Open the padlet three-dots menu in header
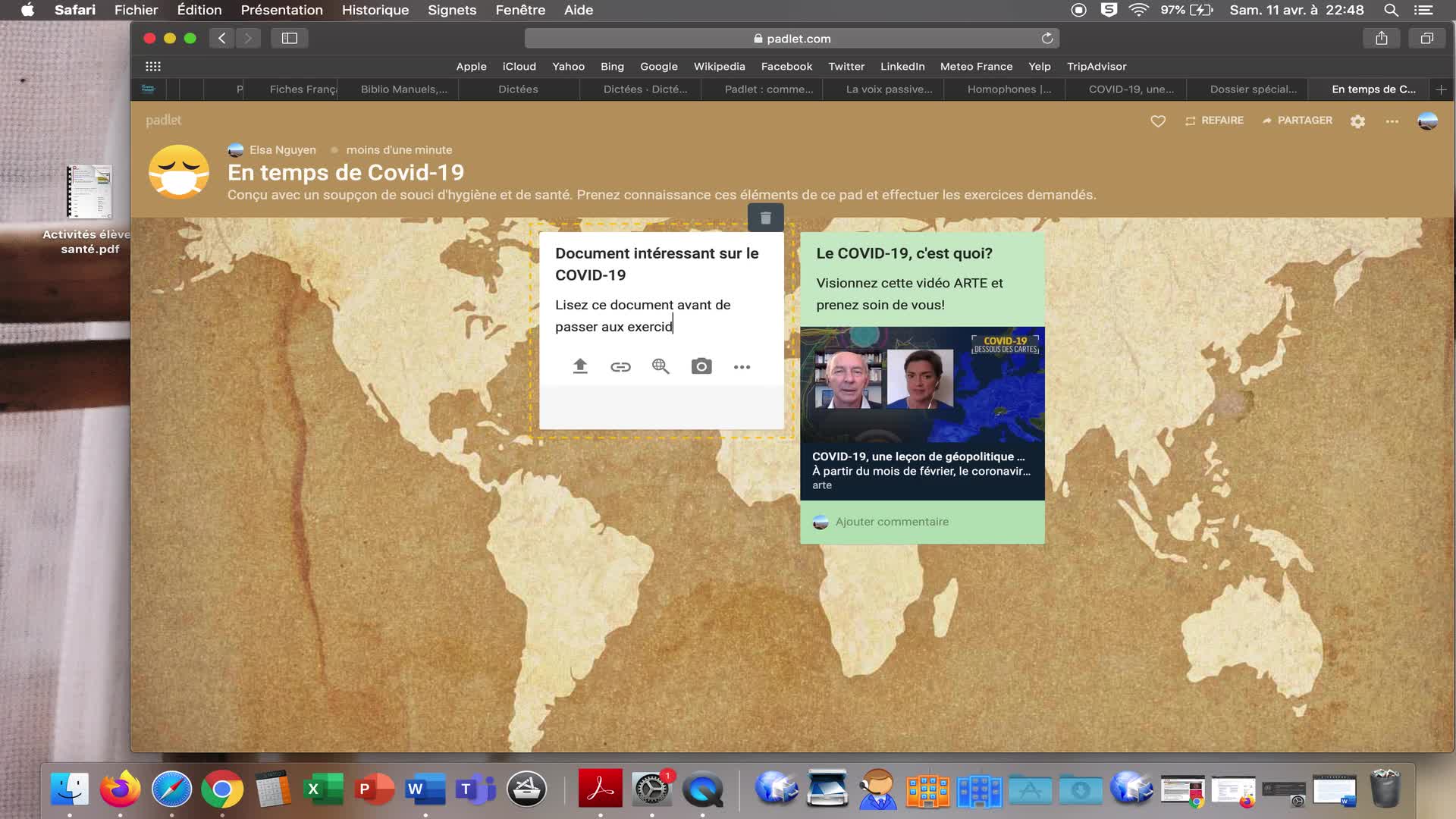Image resolution: width=1456 pixels, height=819 pixels. tap(1392, 121)
